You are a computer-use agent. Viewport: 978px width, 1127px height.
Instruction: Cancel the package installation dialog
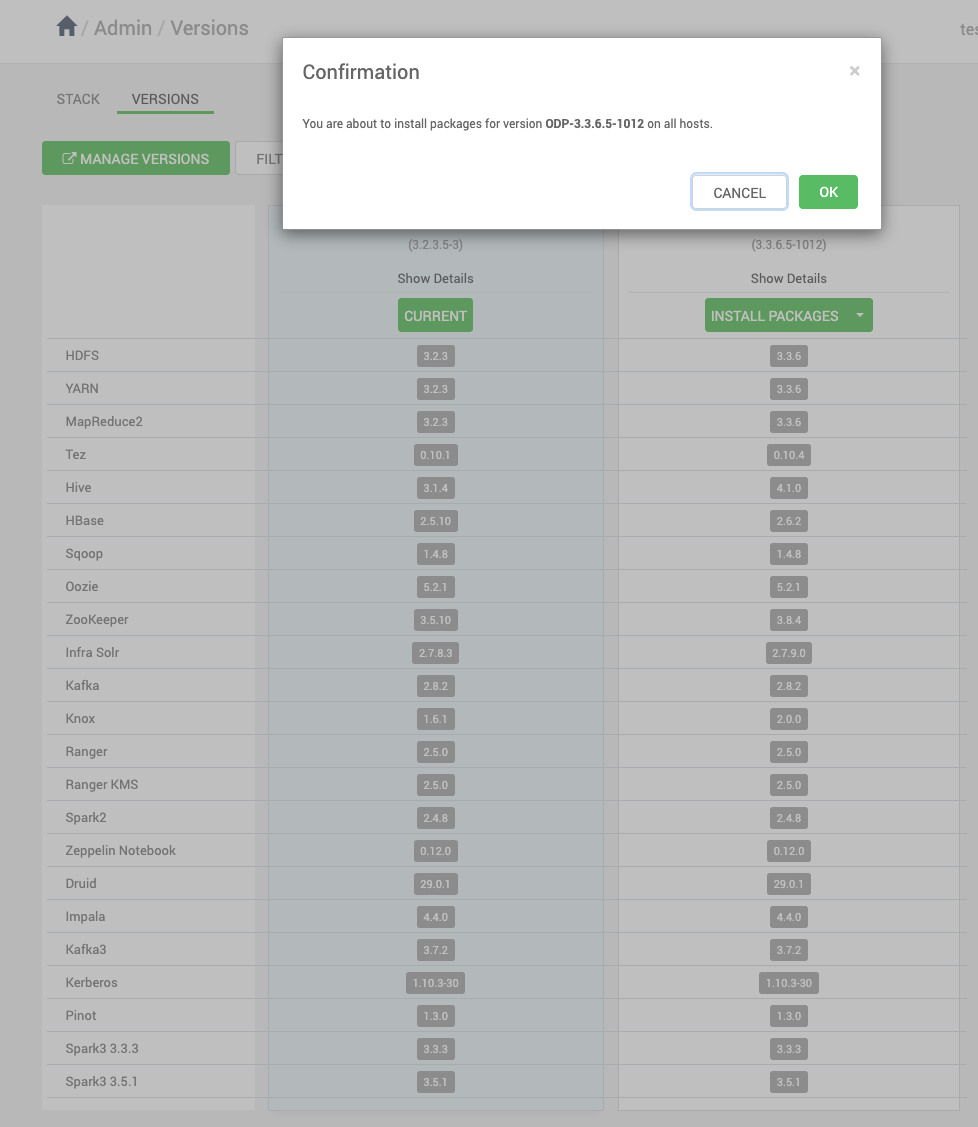(739, 192)
